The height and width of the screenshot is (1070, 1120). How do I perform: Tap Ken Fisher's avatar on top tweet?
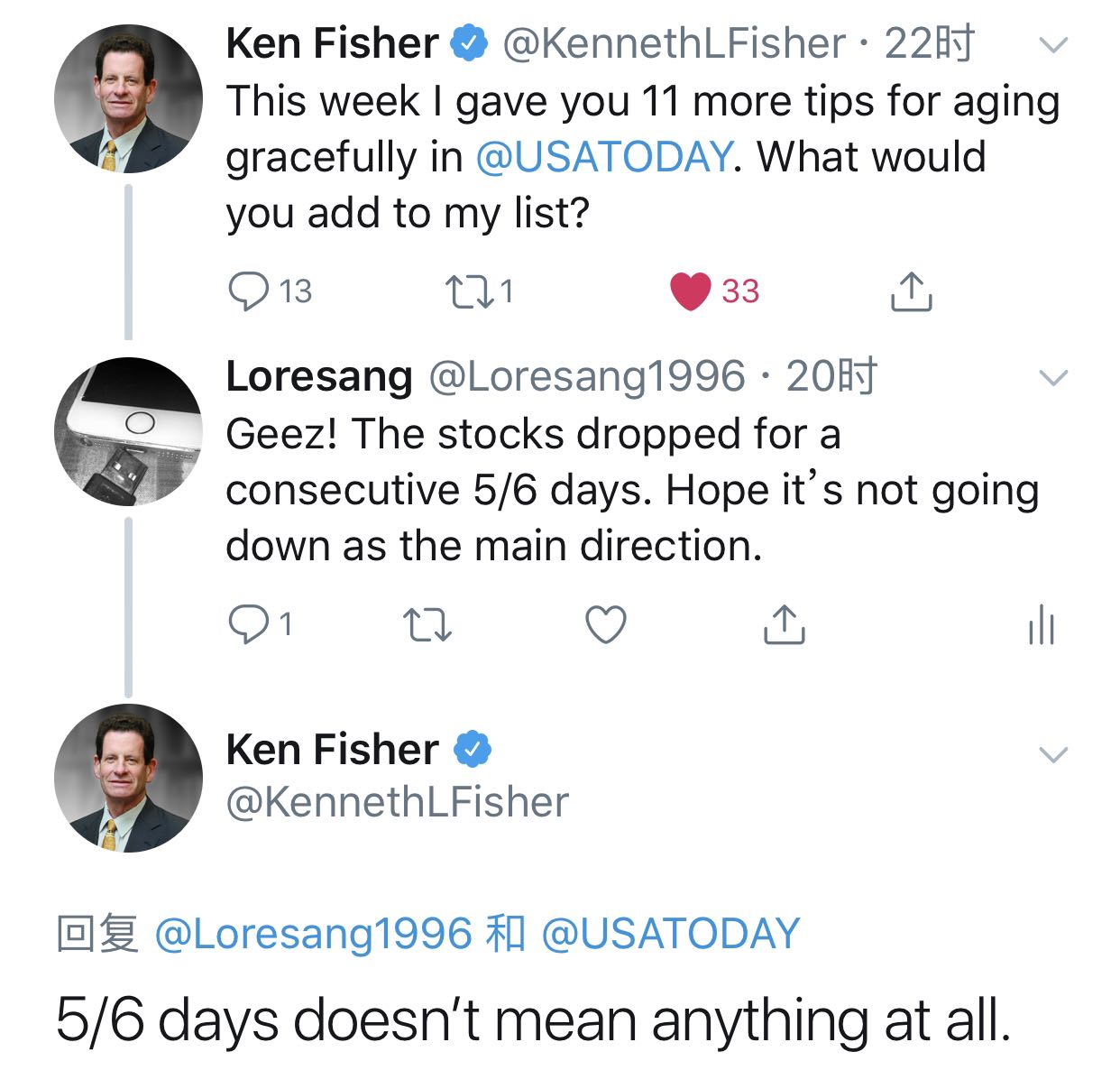[128, 99]
